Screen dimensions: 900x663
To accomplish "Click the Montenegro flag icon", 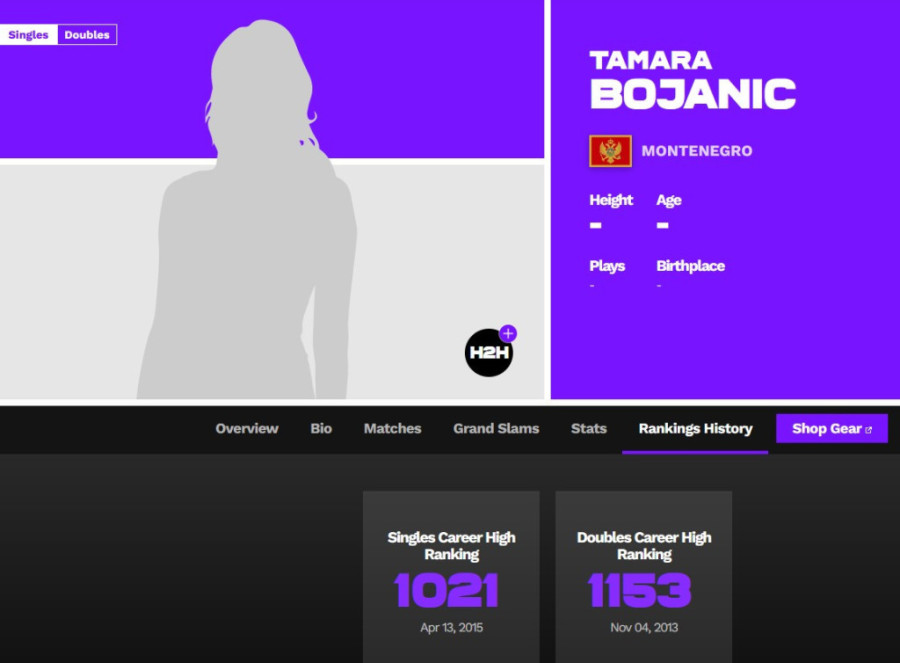I will 610,151.
